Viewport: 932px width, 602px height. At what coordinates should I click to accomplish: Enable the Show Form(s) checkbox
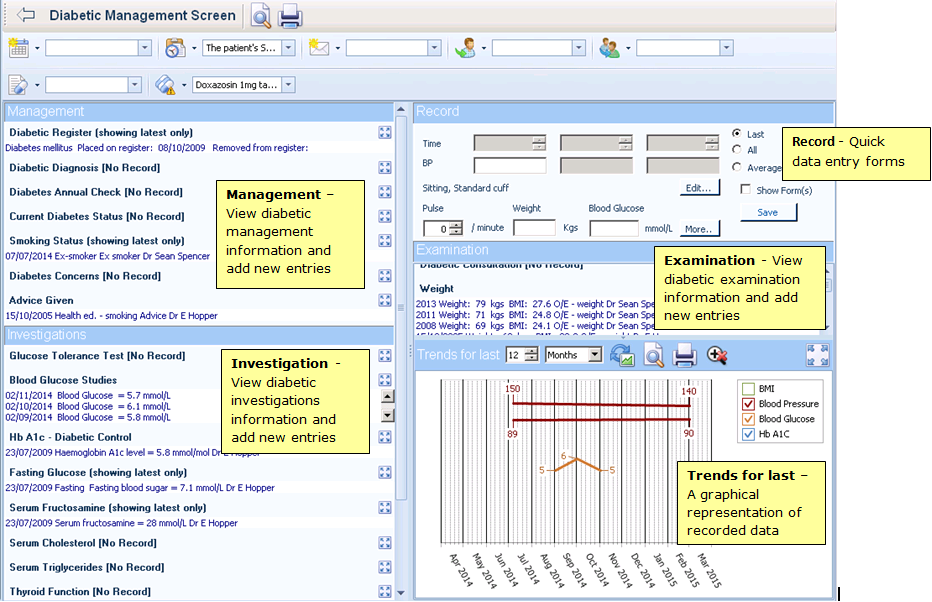tap(745, 190)
